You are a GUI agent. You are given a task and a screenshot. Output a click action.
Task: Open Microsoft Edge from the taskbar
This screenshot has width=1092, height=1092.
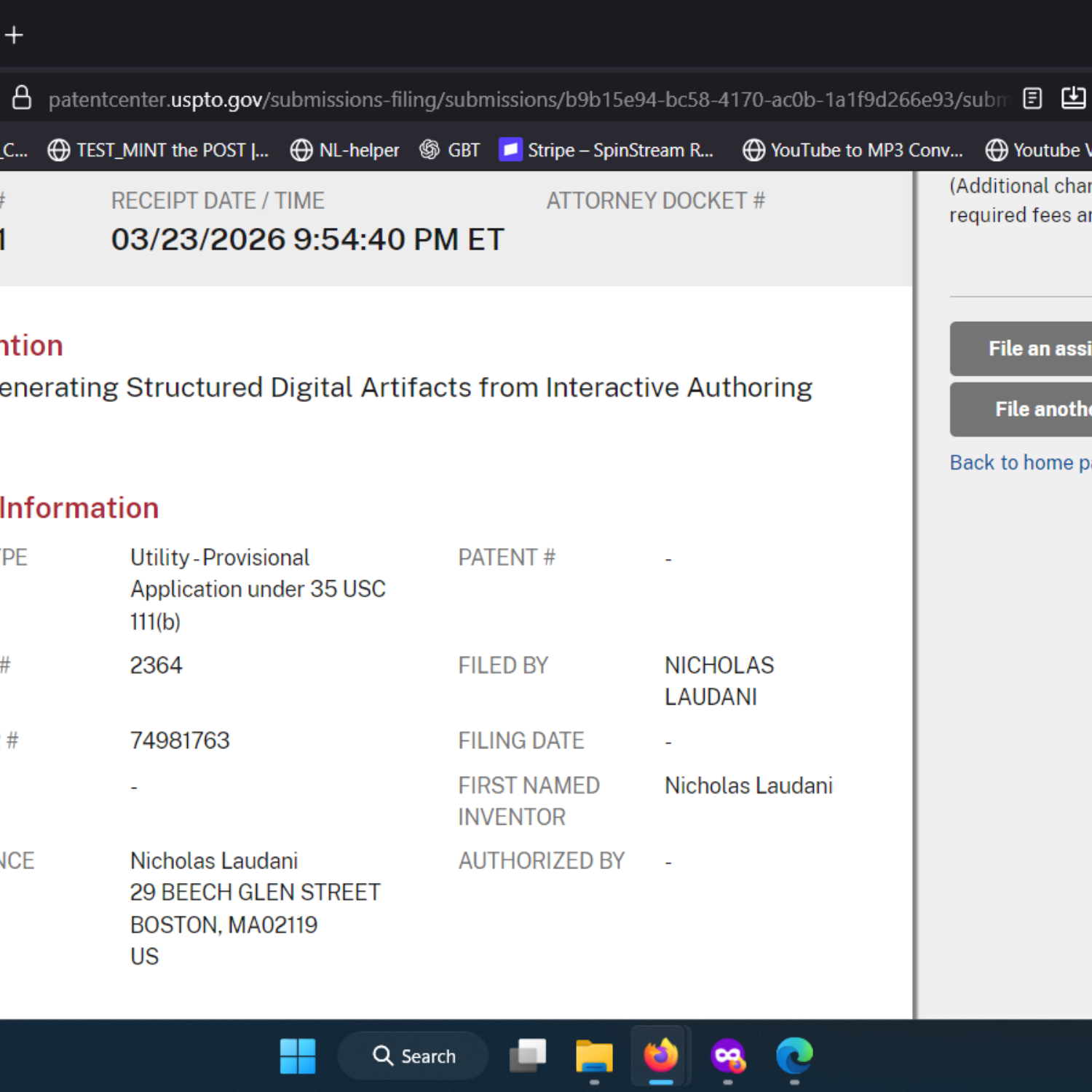click(794, 1056)
